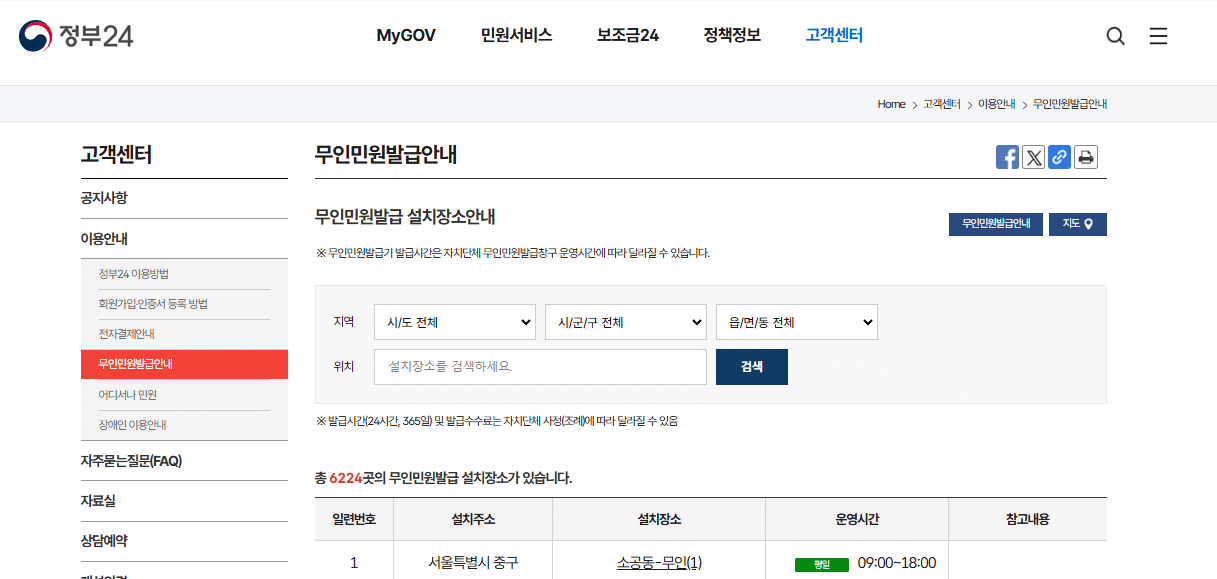The height and width of the screenshot is (579, 1217).
Task: Switch to the 보조금24 menu
Action: (x=628, y=35)
